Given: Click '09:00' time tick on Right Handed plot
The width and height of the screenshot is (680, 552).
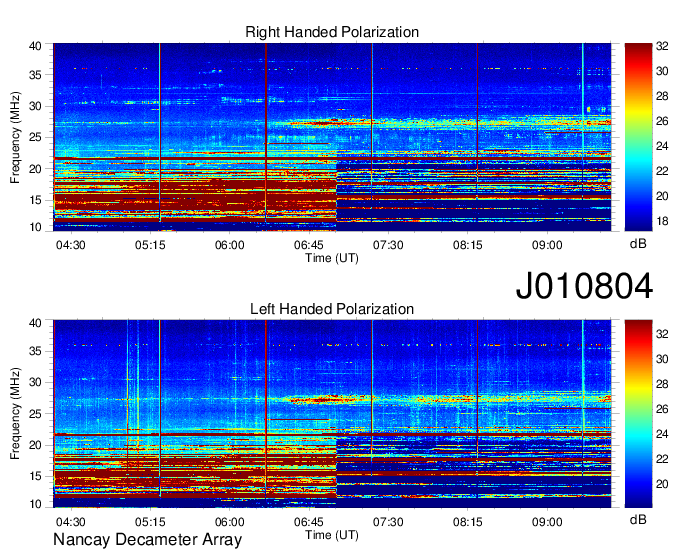Looking at the screenshot, I should tap(547, 245).
